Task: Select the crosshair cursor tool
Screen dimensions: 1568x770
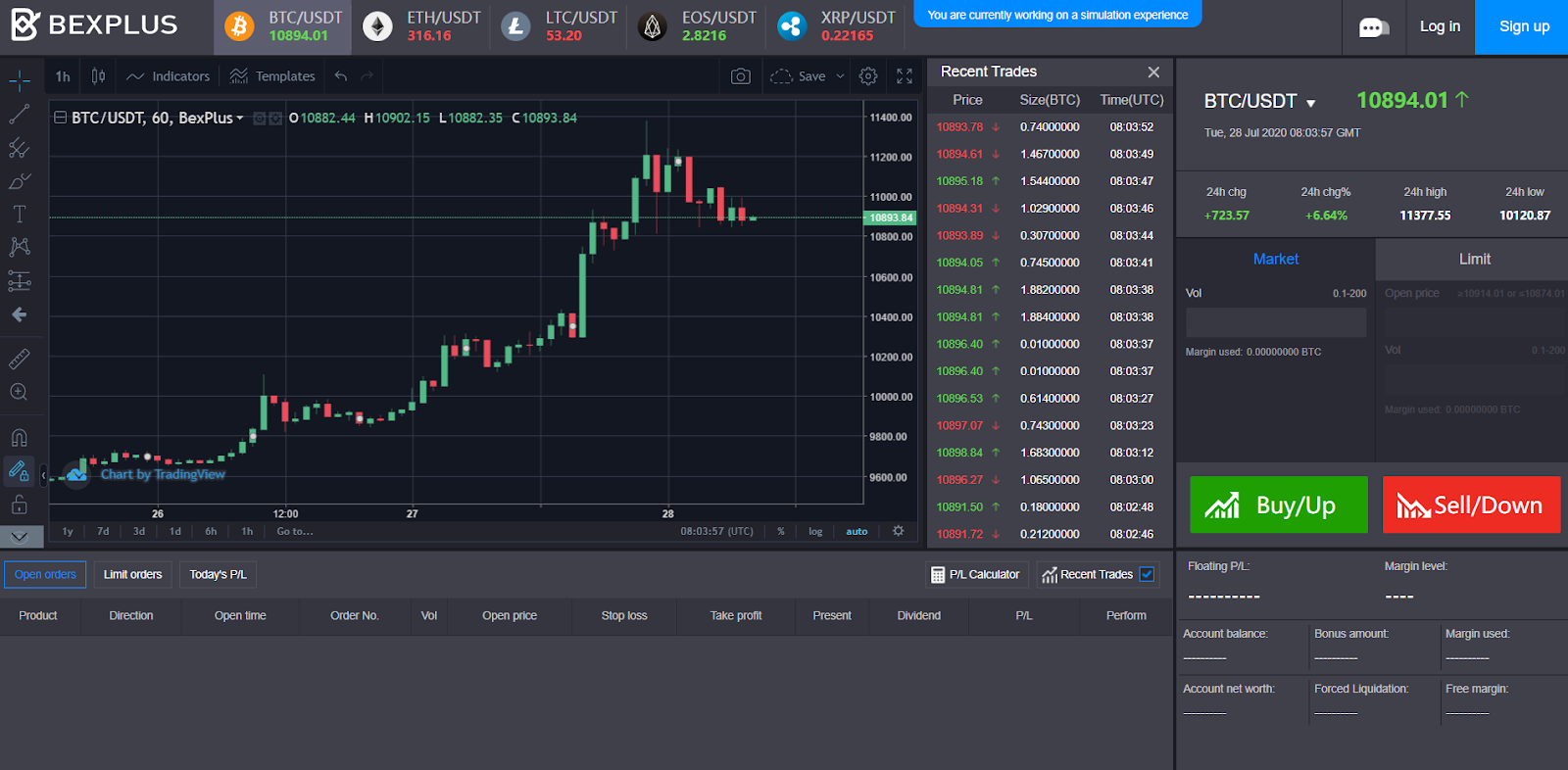Action: coord(20,80)
